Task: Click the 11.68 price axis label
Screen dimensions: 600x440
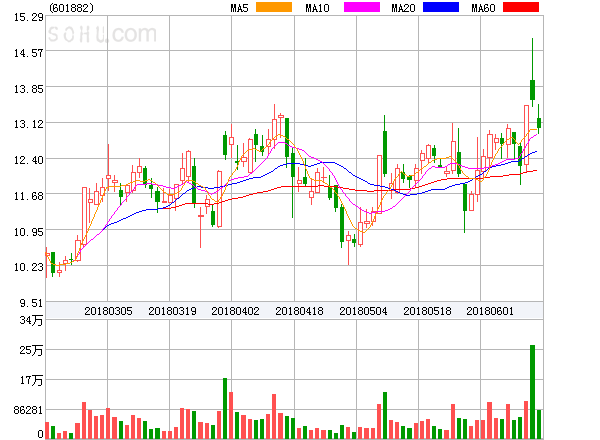Action: pos(29,196)
